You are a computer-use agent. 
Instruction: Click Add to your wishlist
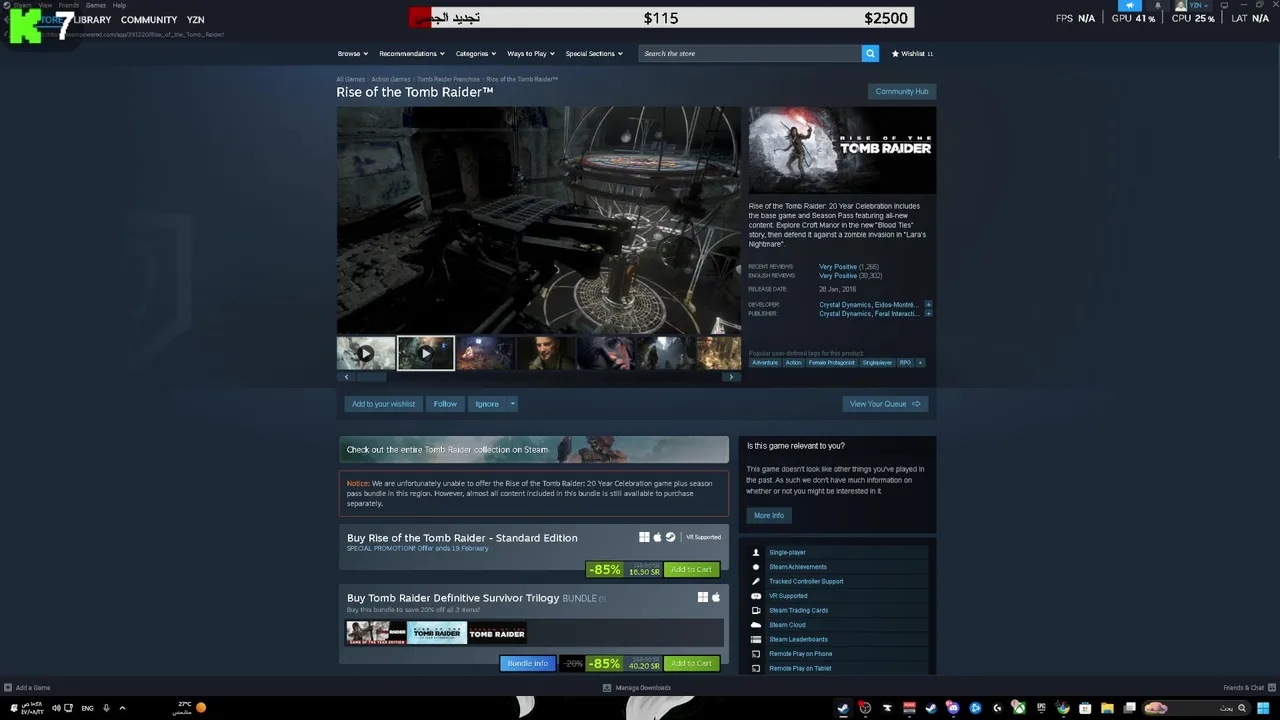pos(383,404)
